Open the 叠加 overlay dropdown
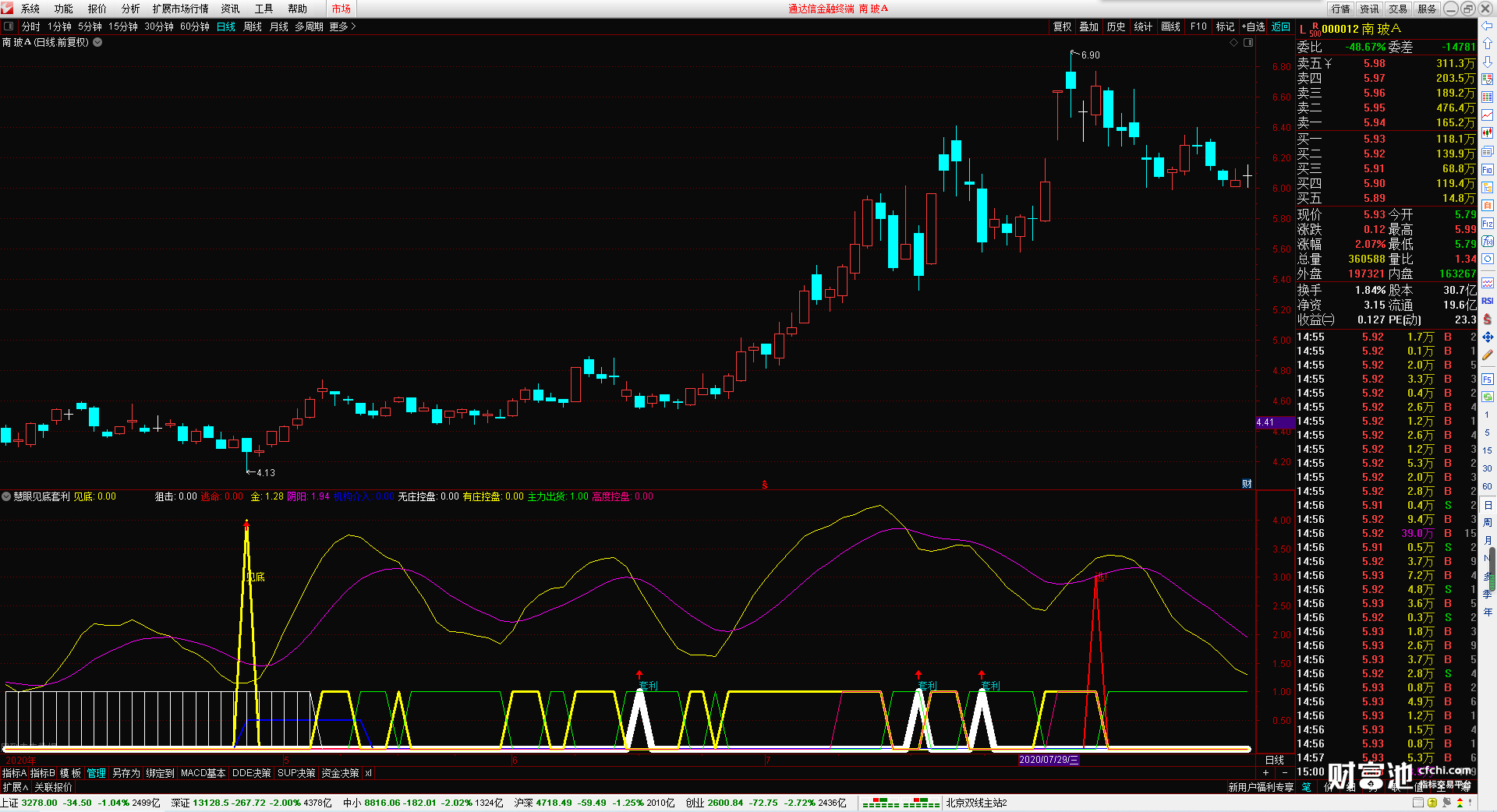Viewport: 1497px width, 812px height. pyautogui.click(x=1088, y=26)
